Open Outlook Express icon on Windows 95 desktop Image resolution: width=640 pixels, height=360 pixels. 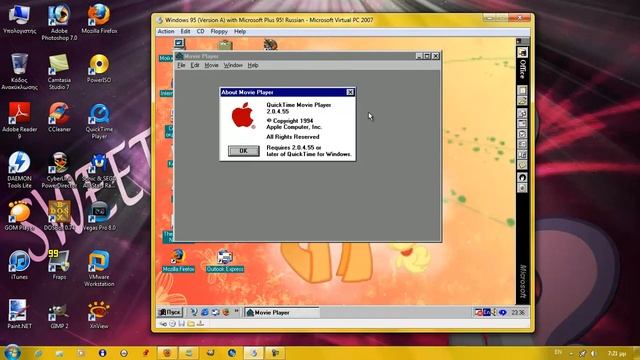pos(225,260)
